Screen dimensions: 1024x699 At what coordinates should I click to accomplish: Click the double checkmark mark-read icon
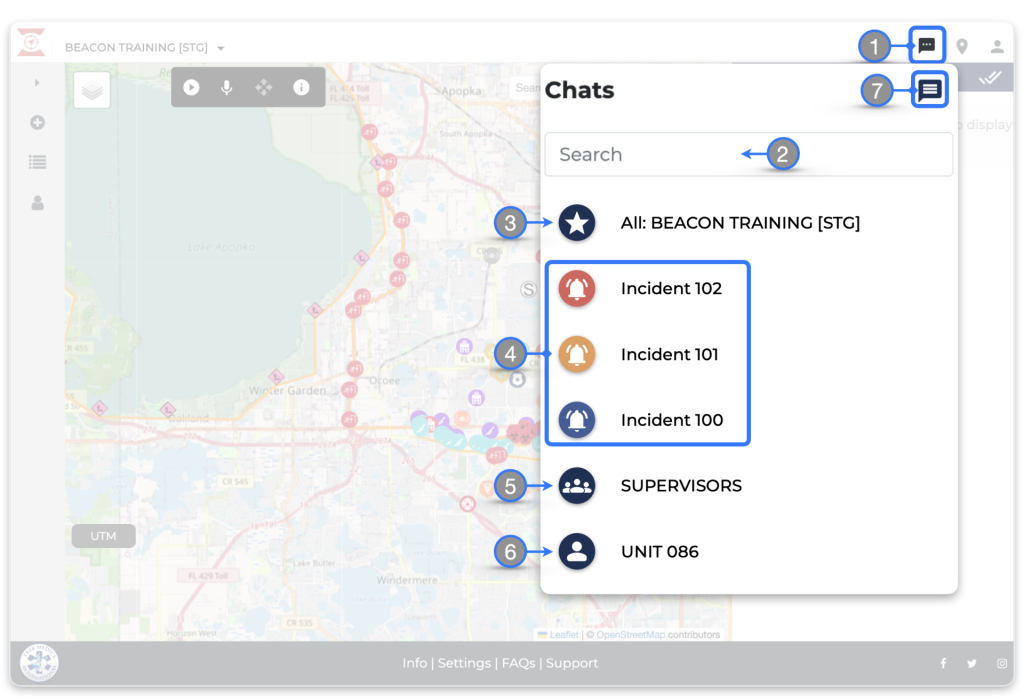[990, 78]
